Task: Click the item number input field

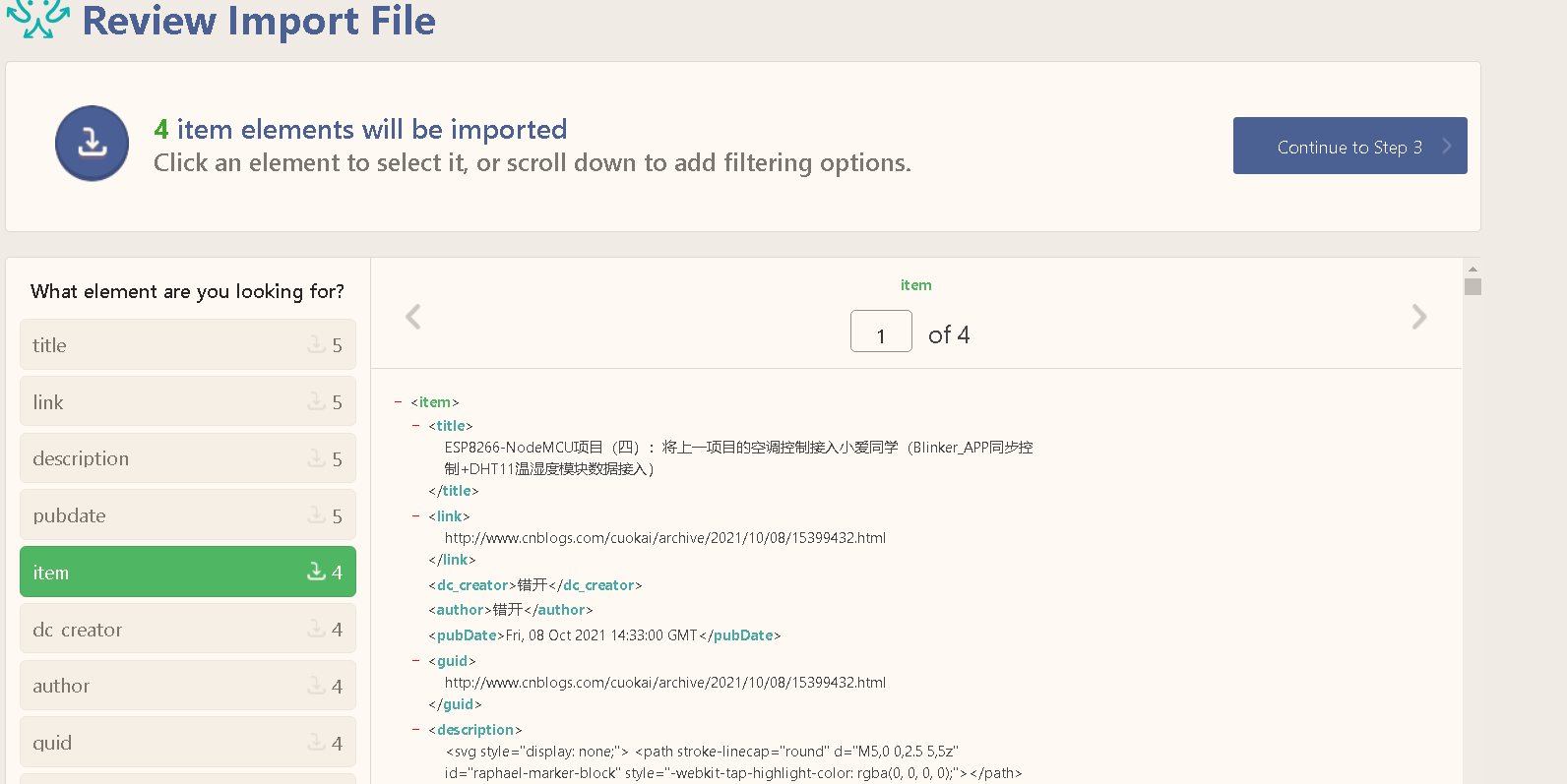Action: click(x=881, y=332)
